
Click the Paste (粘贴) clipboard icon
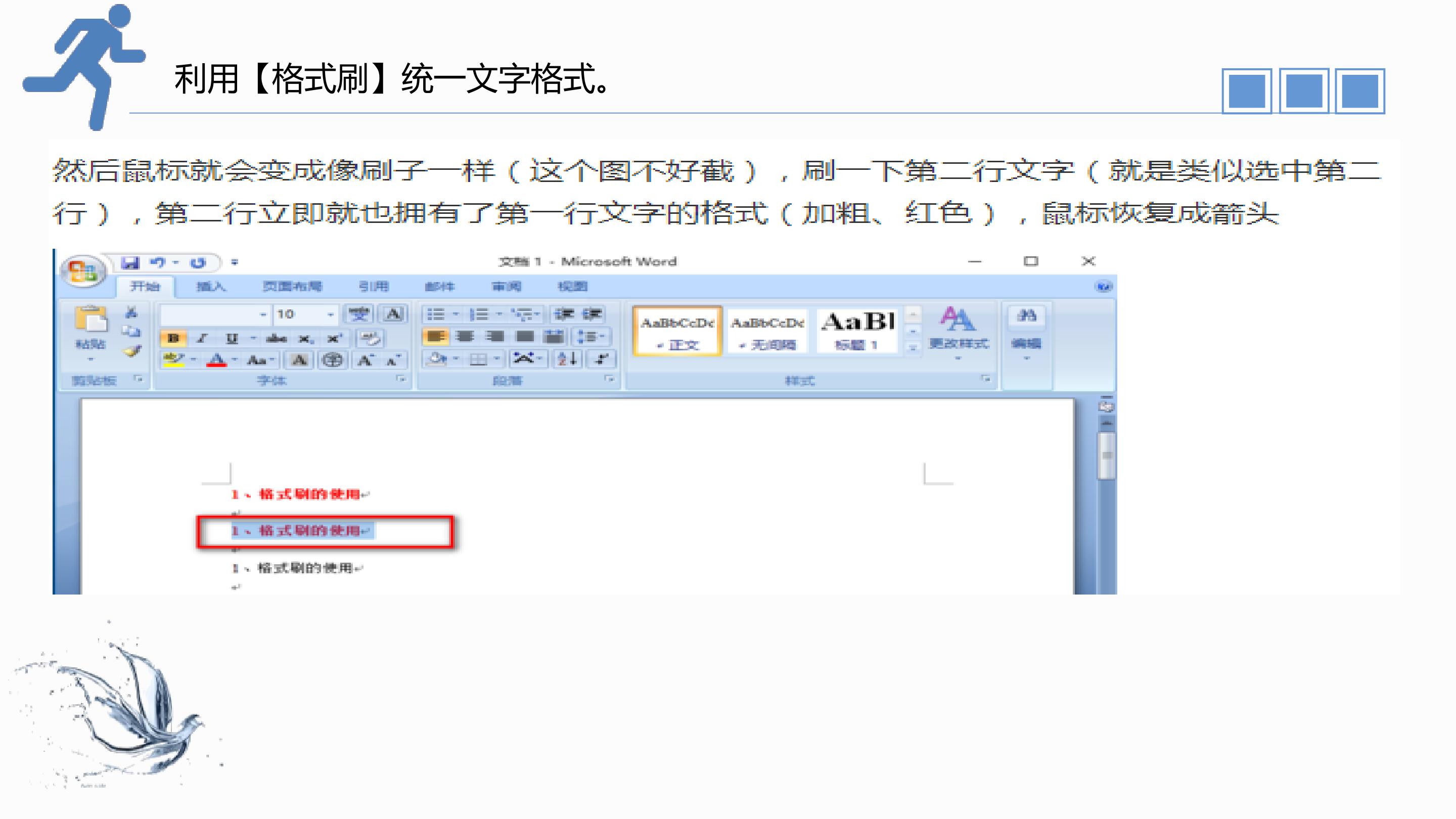coord(90,319)
